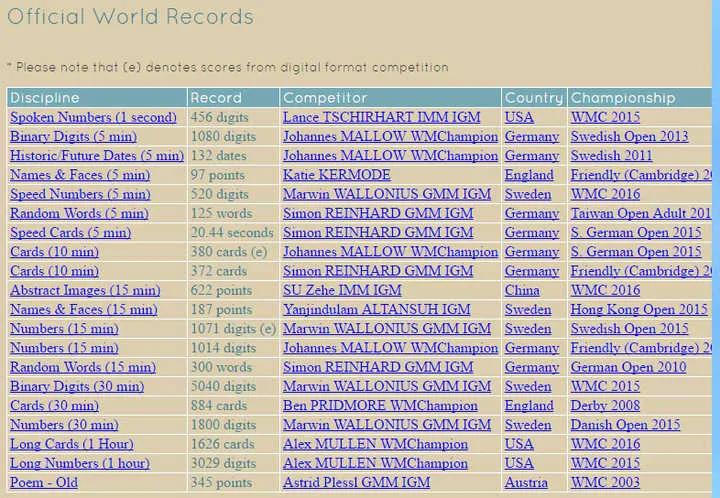
Task: Click the Competitor column header
Action: pos(390,98)
